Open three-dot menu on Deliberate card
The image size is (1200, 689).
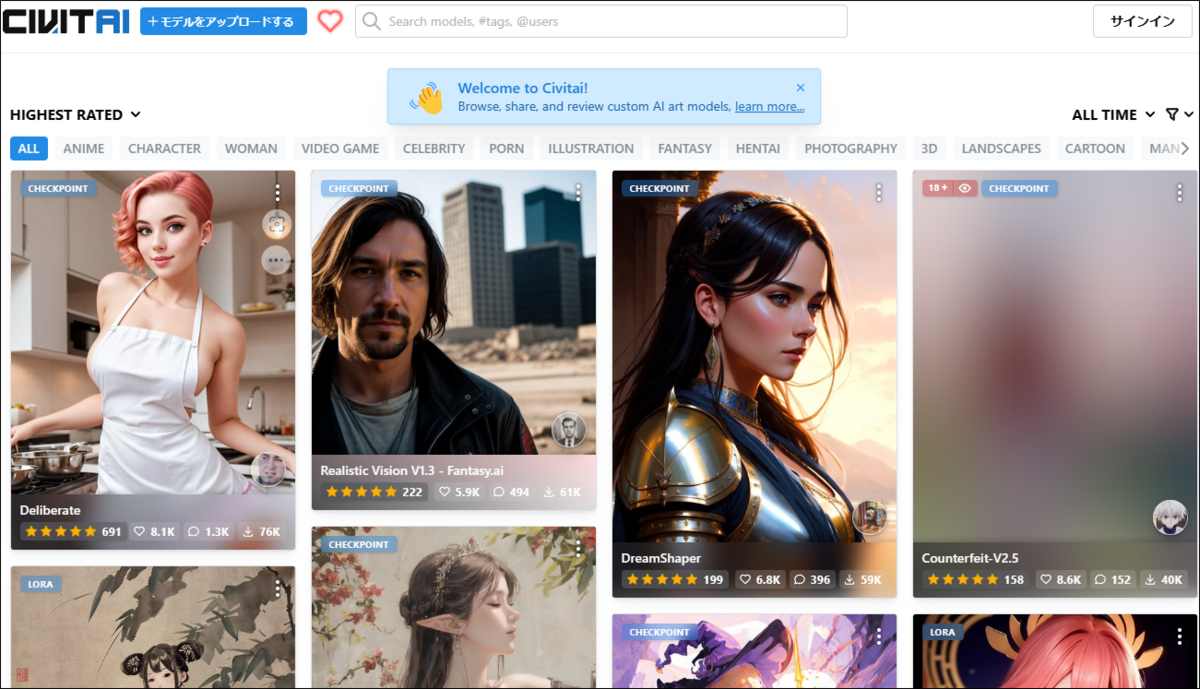[278, 192]
